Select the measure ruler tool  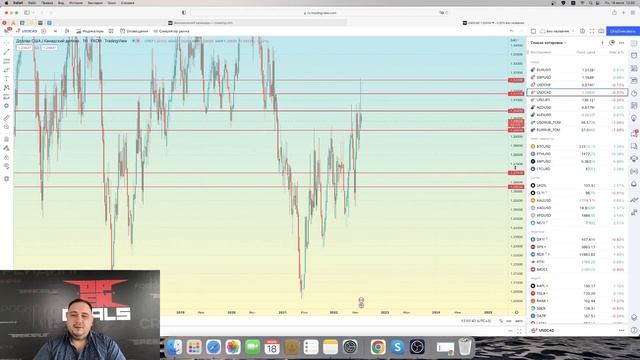pyautogui.click(x=7, y=118)
